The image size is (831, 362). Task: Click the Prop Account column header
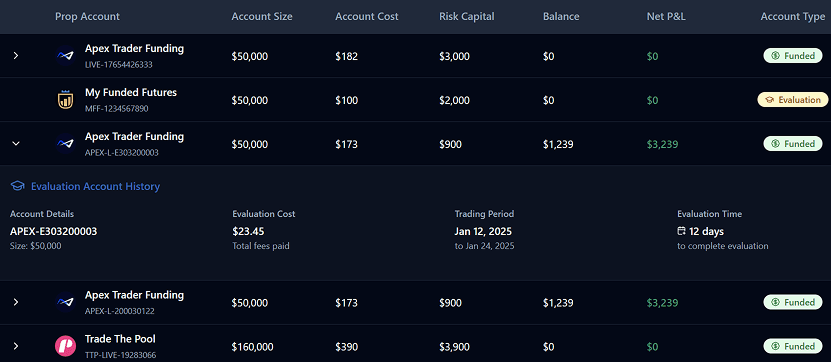(87, 16)
